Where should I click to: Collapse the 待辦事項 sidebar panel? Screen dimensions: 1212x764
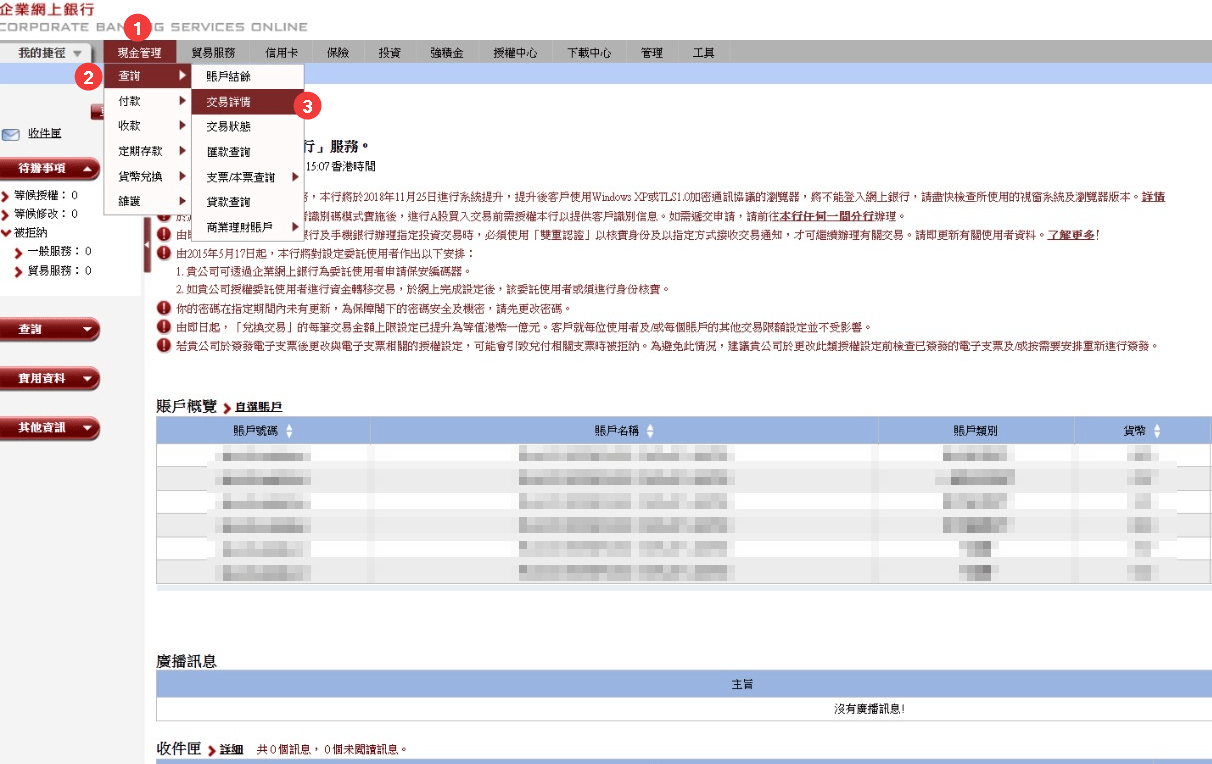tap(87, 169)
